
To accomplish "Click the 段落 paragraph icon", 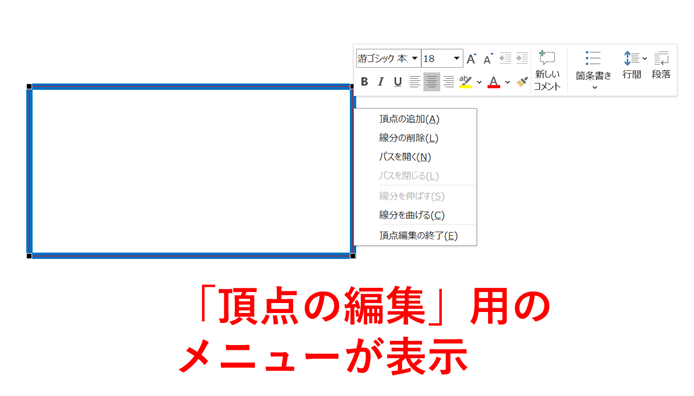I will [x=661, y=65].
